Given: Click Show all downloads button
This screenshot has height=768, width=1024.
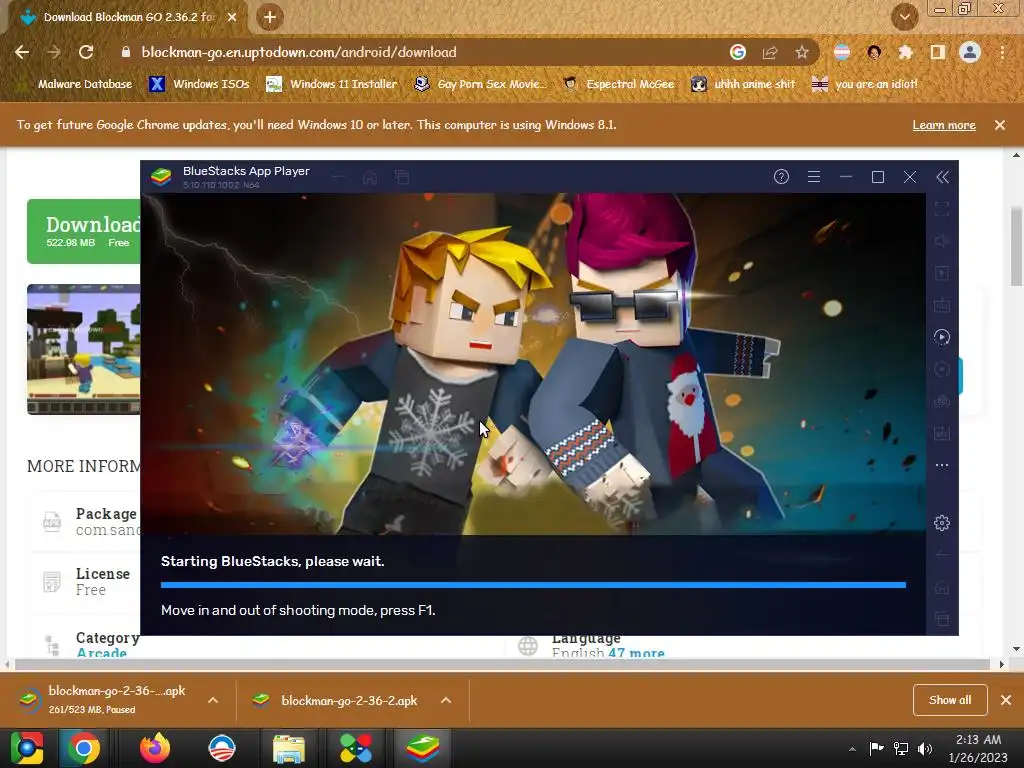Looking at the screenshot, I should [950, 700].
